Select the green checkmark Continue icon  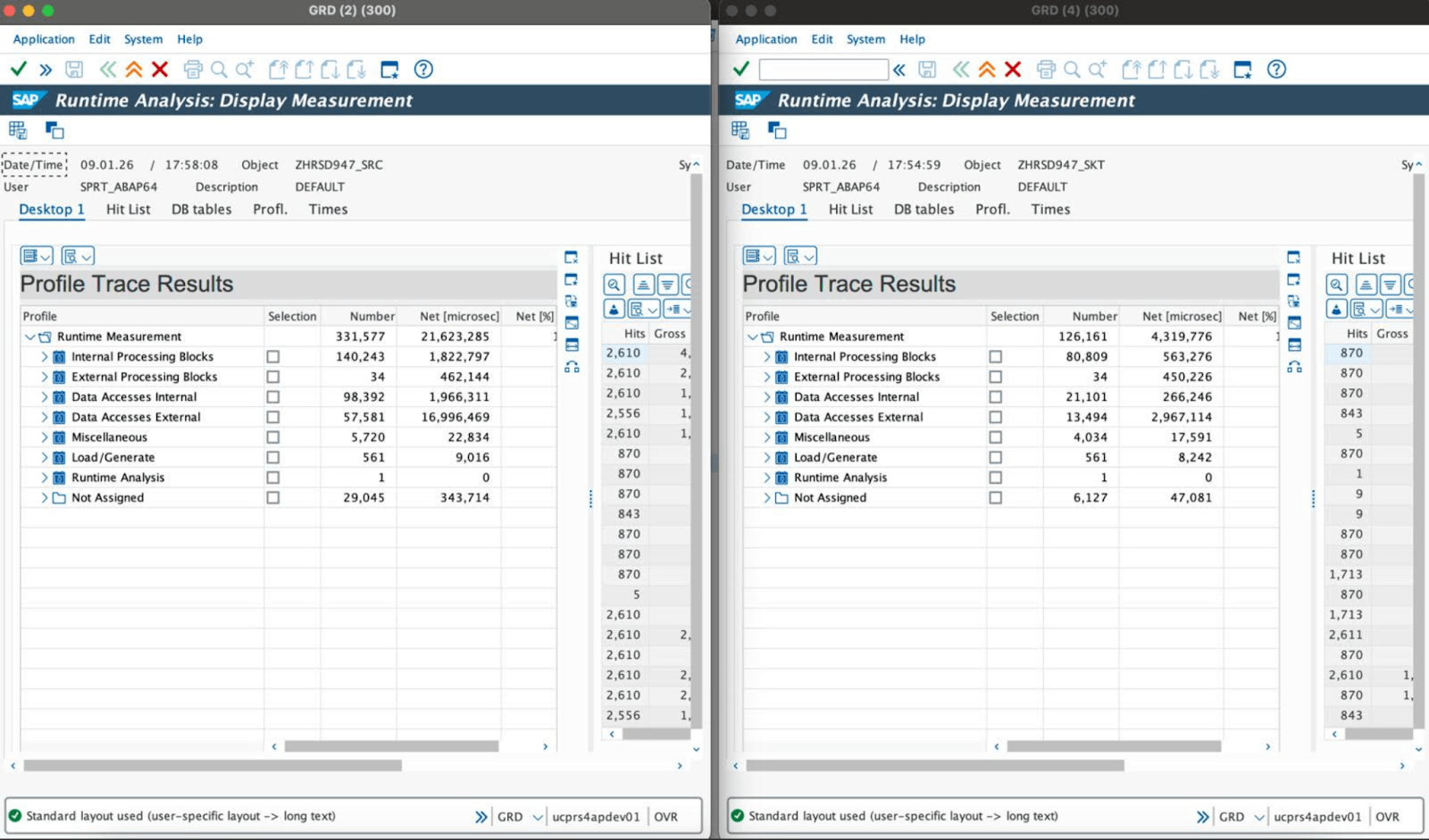(x=18, y=69)
